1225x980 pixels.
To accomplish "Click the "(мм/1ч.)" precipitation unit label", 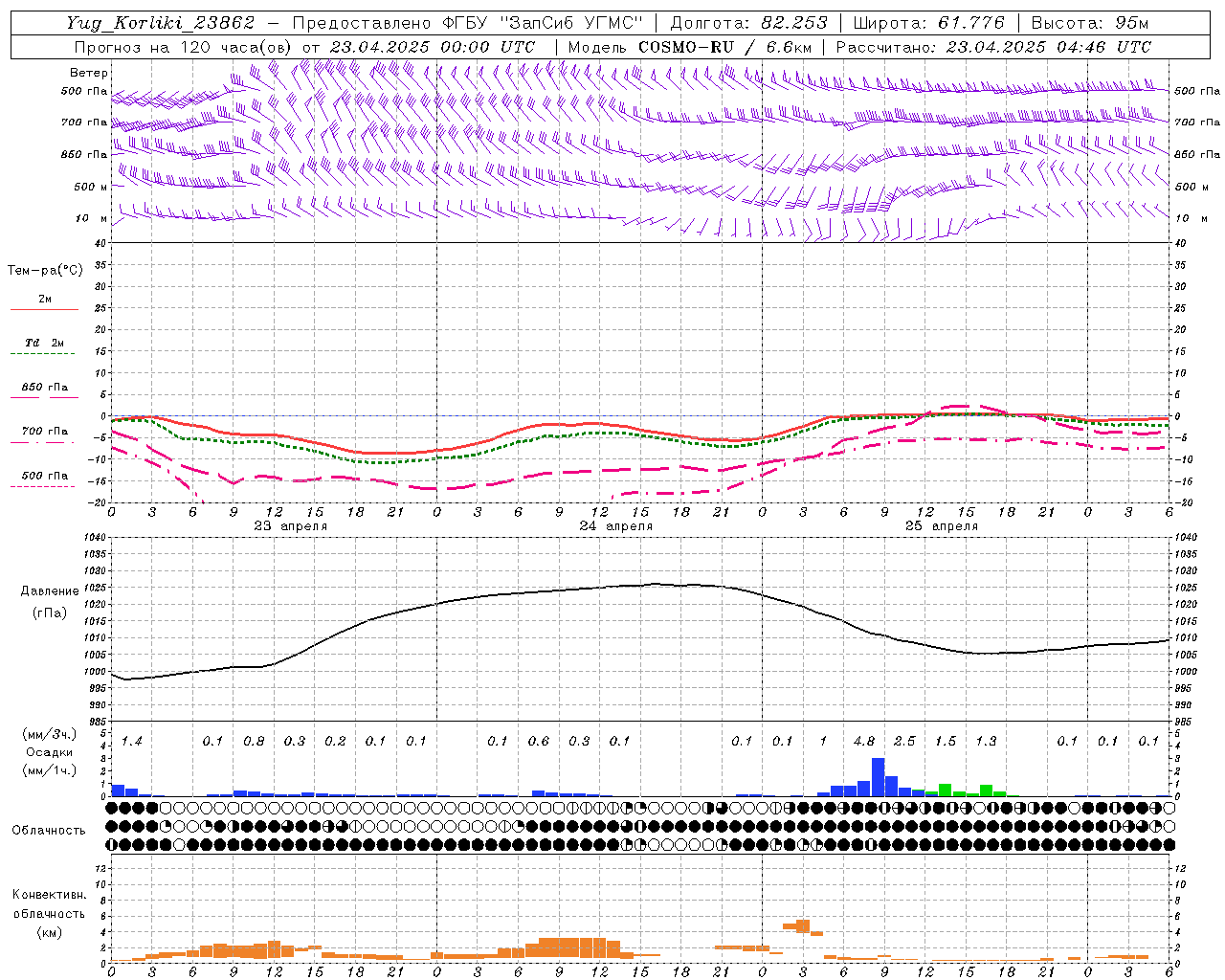I will 50,769.
